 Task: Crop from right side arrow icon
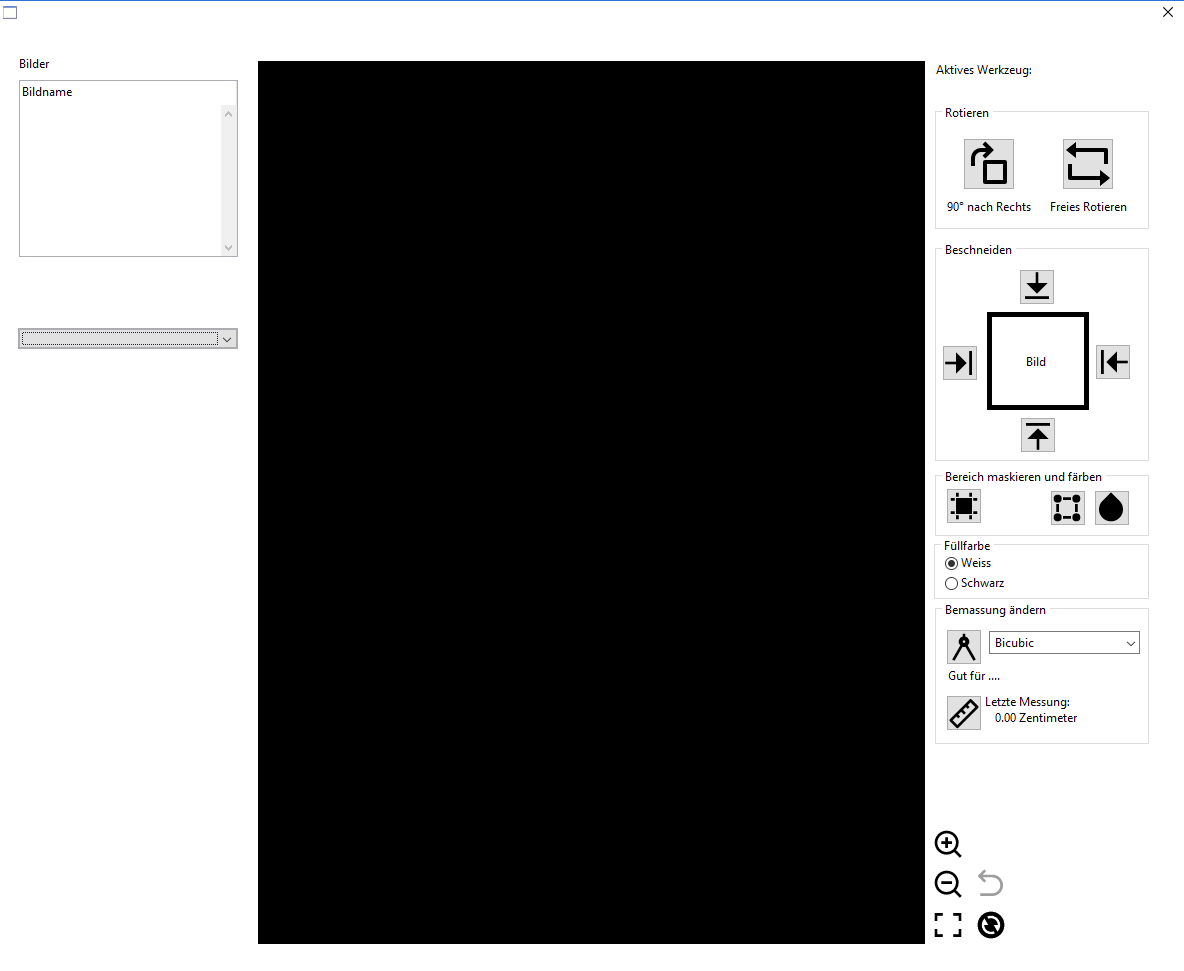(x=1113, y=362)
